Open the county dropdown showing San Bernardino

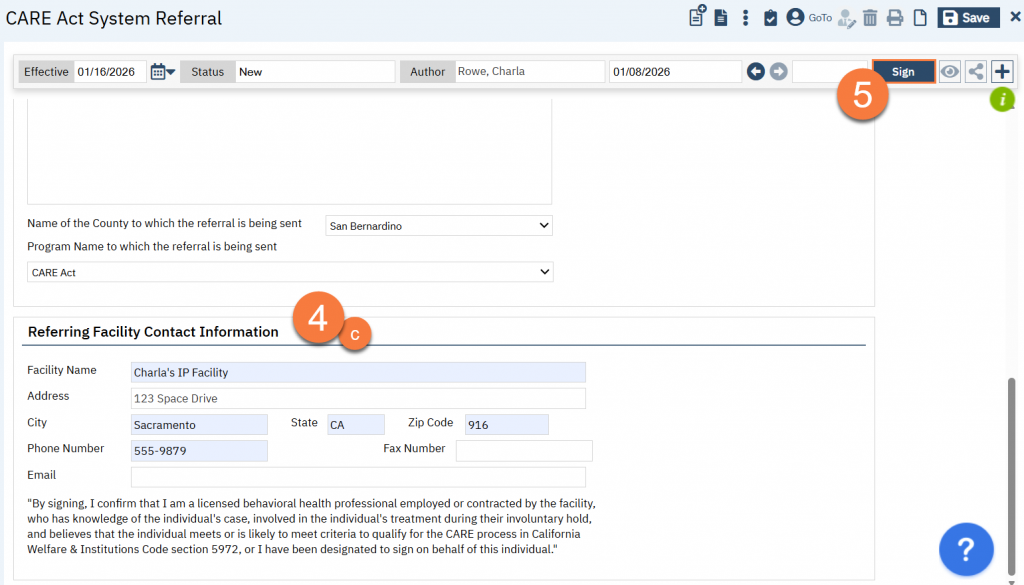point(440,226)
